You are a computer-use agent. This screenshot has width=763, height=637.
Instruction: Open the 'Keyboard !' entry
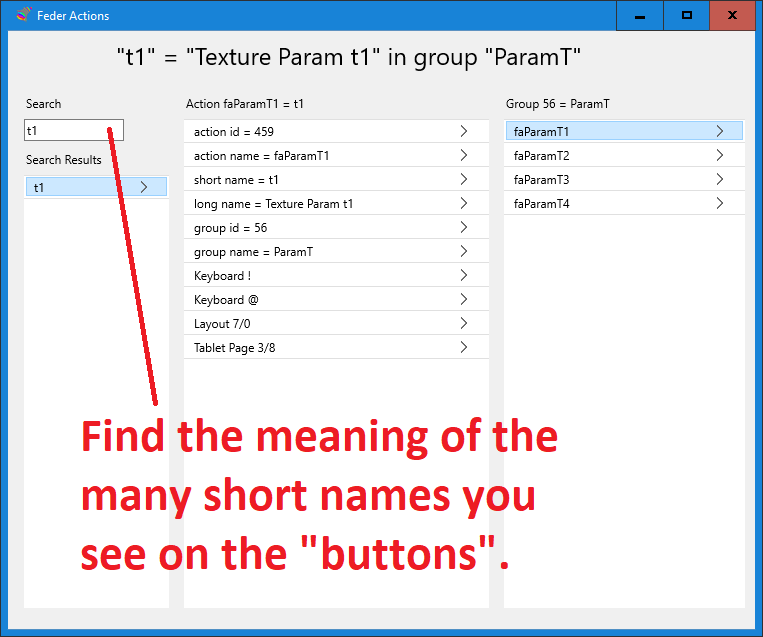pyautogui.click(x=320, y=276)
